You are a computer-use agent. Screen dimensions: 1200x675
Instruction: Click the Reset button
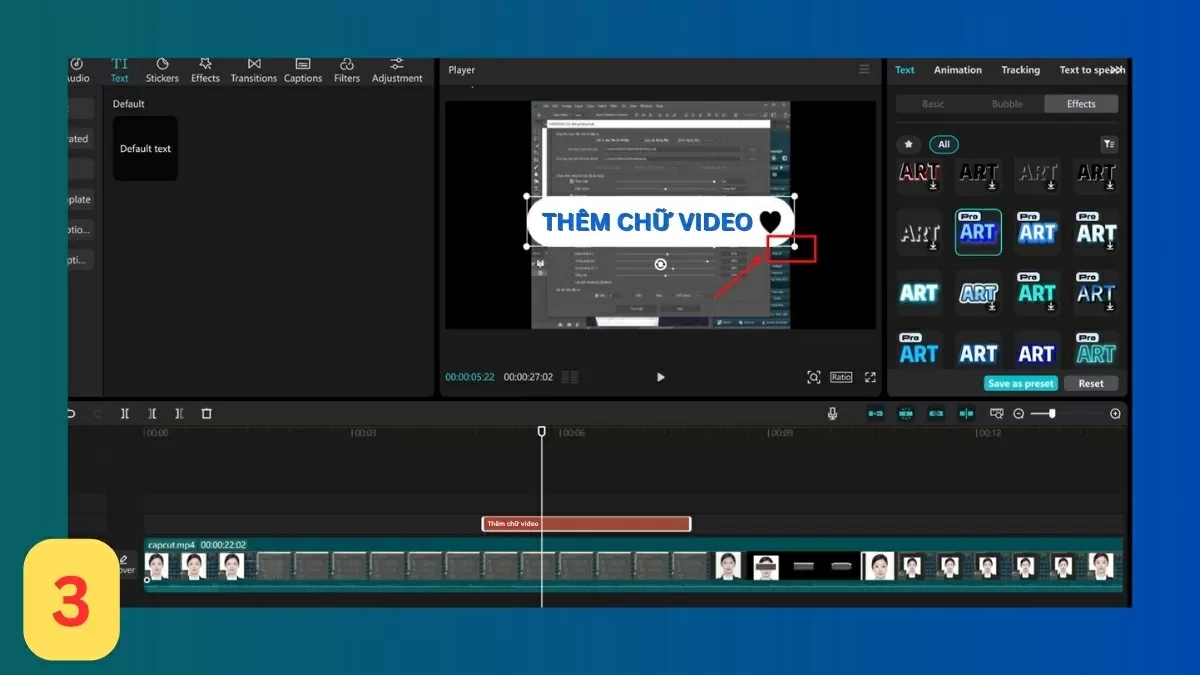1091,383
